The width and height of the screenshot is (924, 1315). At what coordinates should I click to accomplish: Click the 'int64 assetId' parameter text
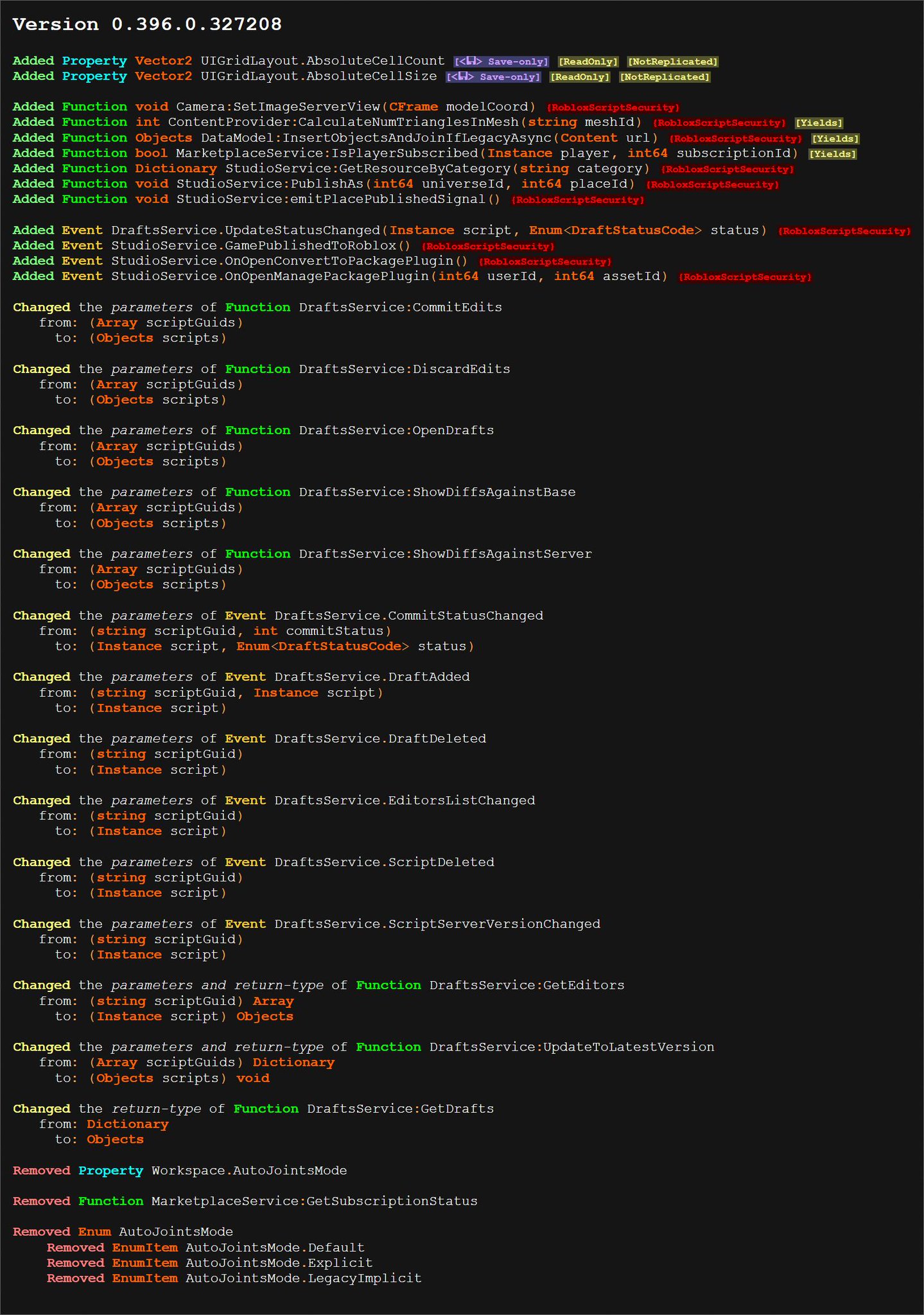point(607,277)
